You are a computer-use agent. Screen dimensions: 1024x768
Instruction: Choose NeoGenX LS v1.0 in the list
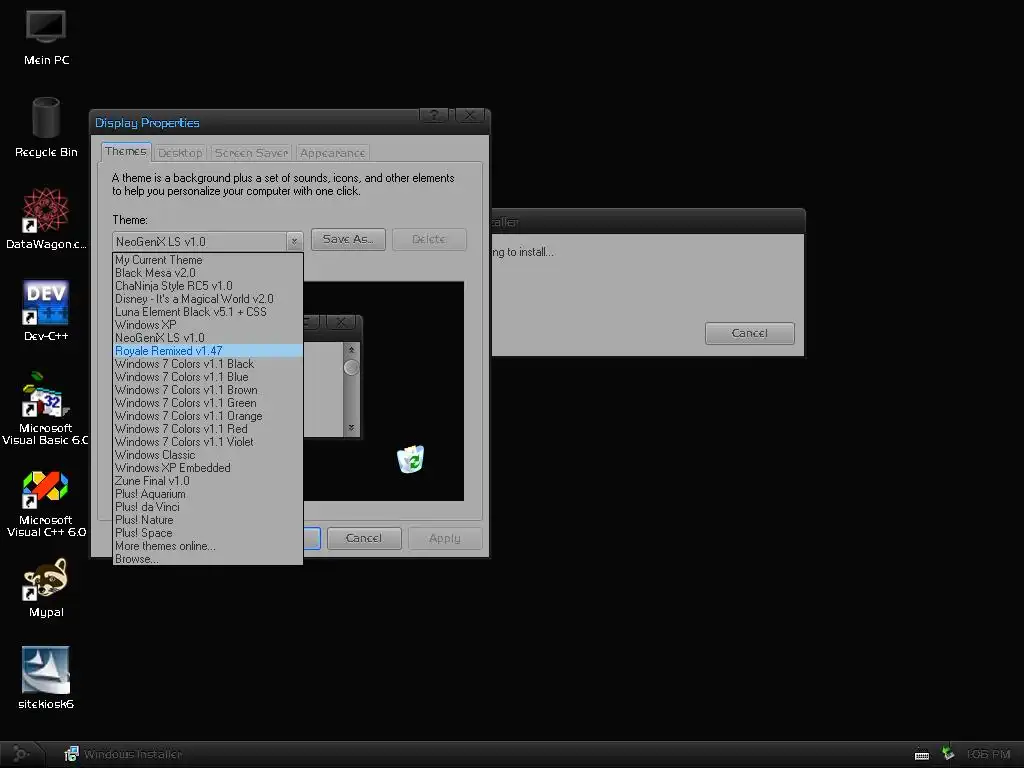point(208,338)
